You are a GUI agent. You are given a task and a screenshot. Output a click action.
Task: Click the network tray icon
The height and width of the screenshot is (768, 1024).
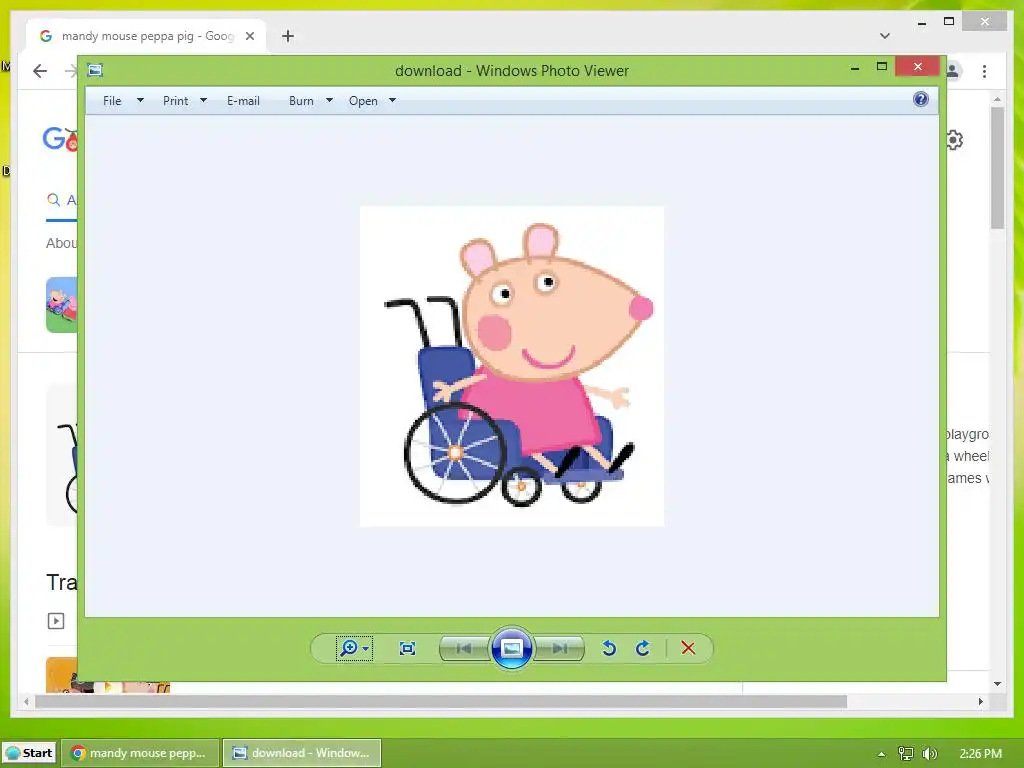click(905, 754)
